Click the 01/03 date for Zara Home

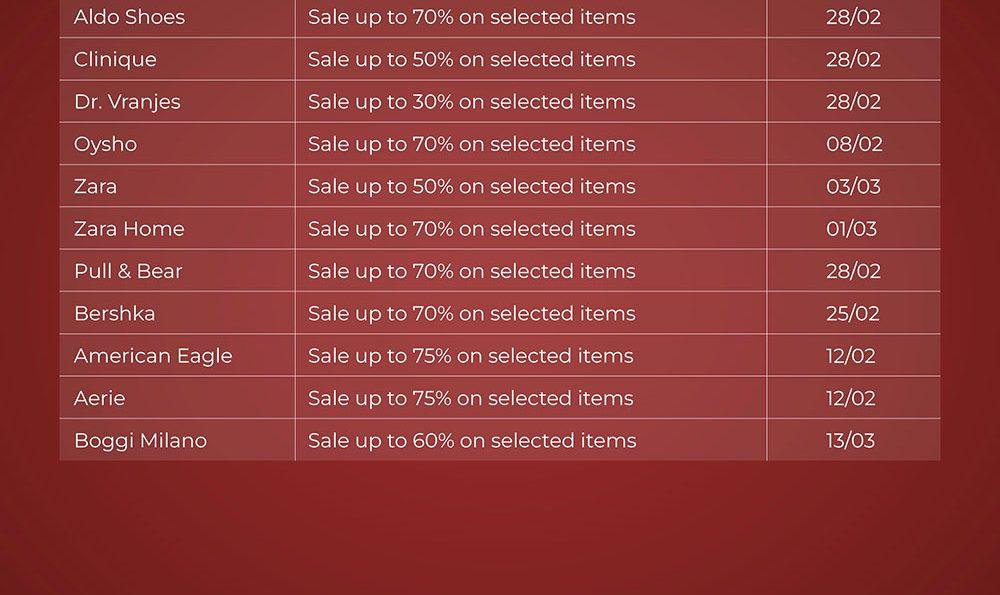coord(851,229)
